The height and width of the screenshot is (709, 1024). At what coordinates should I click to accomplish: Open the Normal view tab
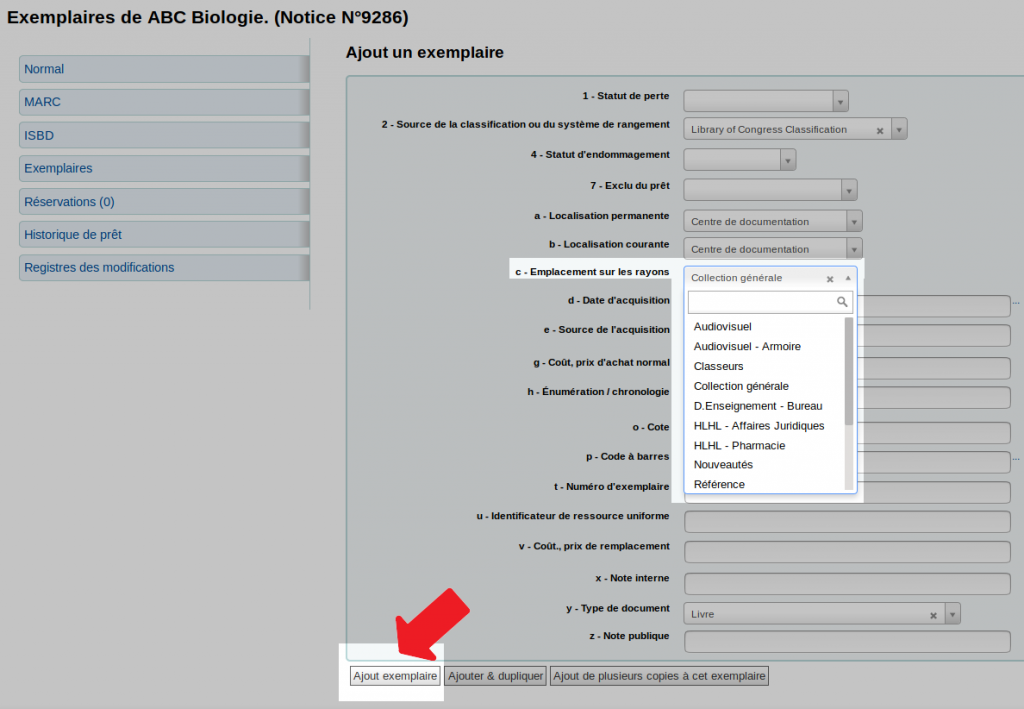coord(164,69)
